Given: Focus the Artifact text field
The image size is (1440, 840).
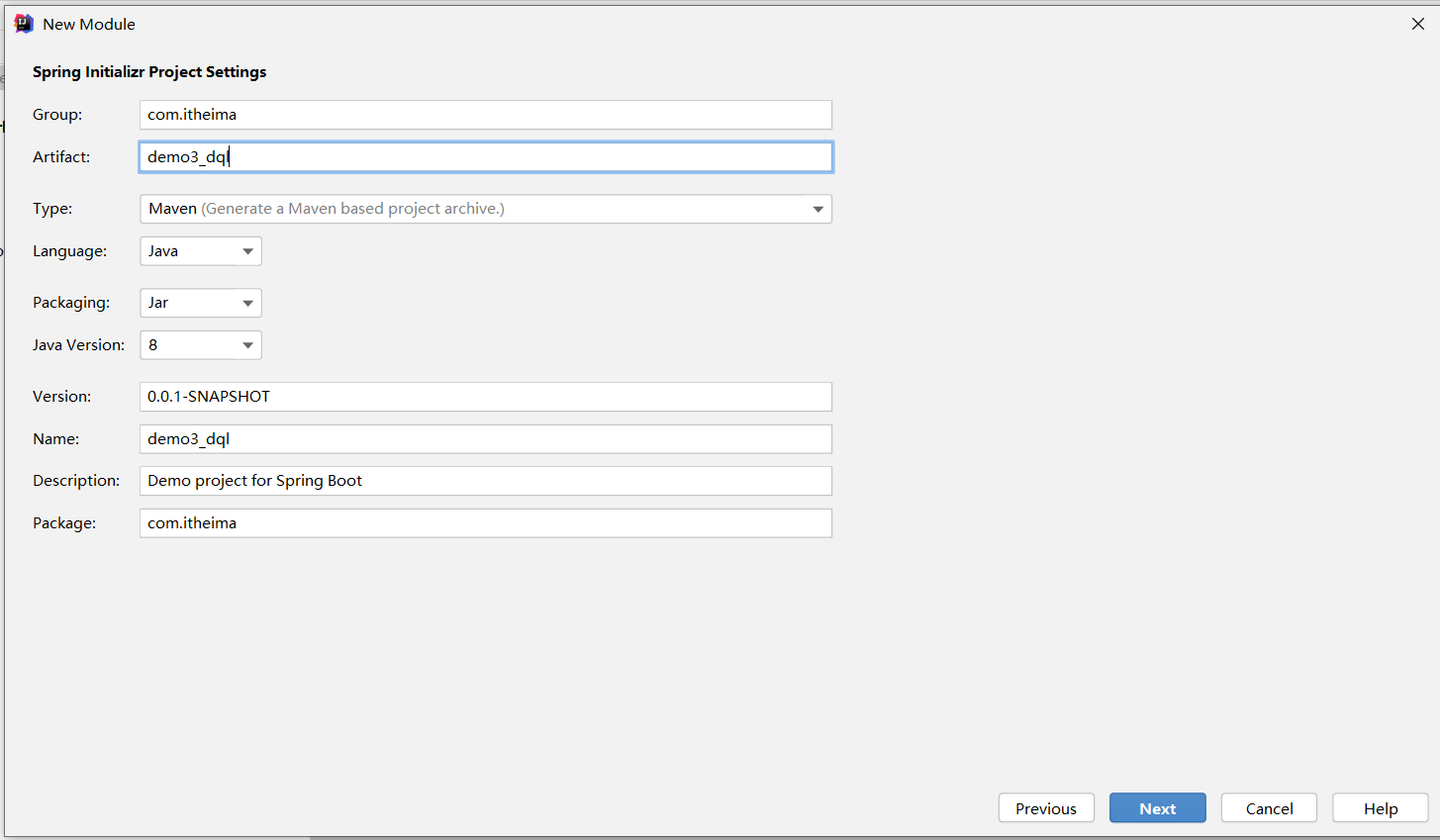Looking at the screenshot, I should 485,157.
